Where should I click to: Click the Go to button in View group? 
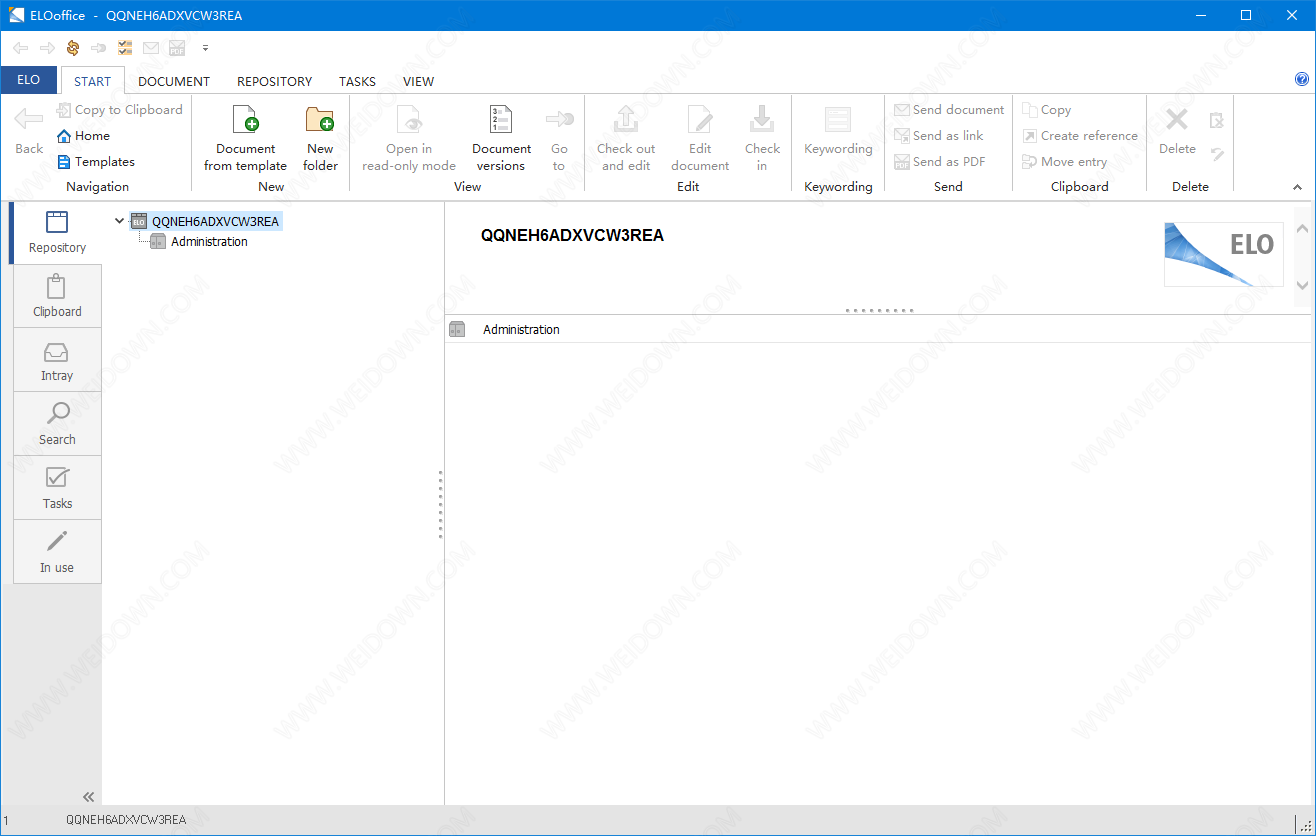(x=559, y=138)
